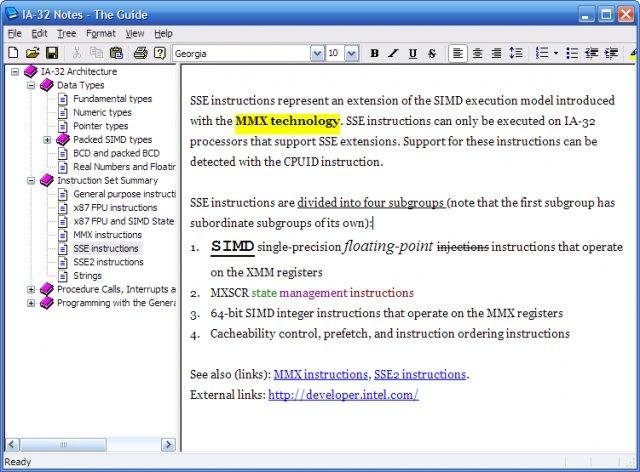Click the highlighted MMX technology text
Image resolution: width=640 pixels, height=472 pixels.
click(287, 121)
